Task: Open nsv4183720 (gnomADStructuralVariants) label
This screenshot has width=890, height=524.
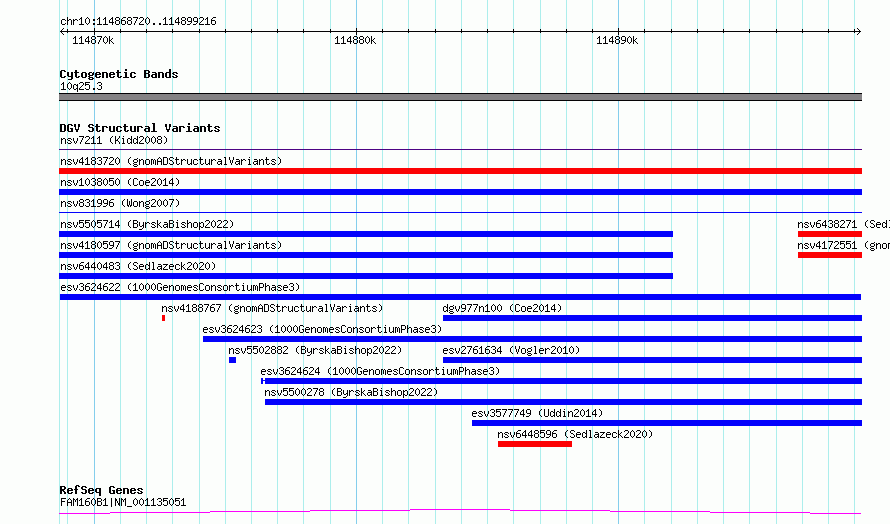Action: coord(171,161)
